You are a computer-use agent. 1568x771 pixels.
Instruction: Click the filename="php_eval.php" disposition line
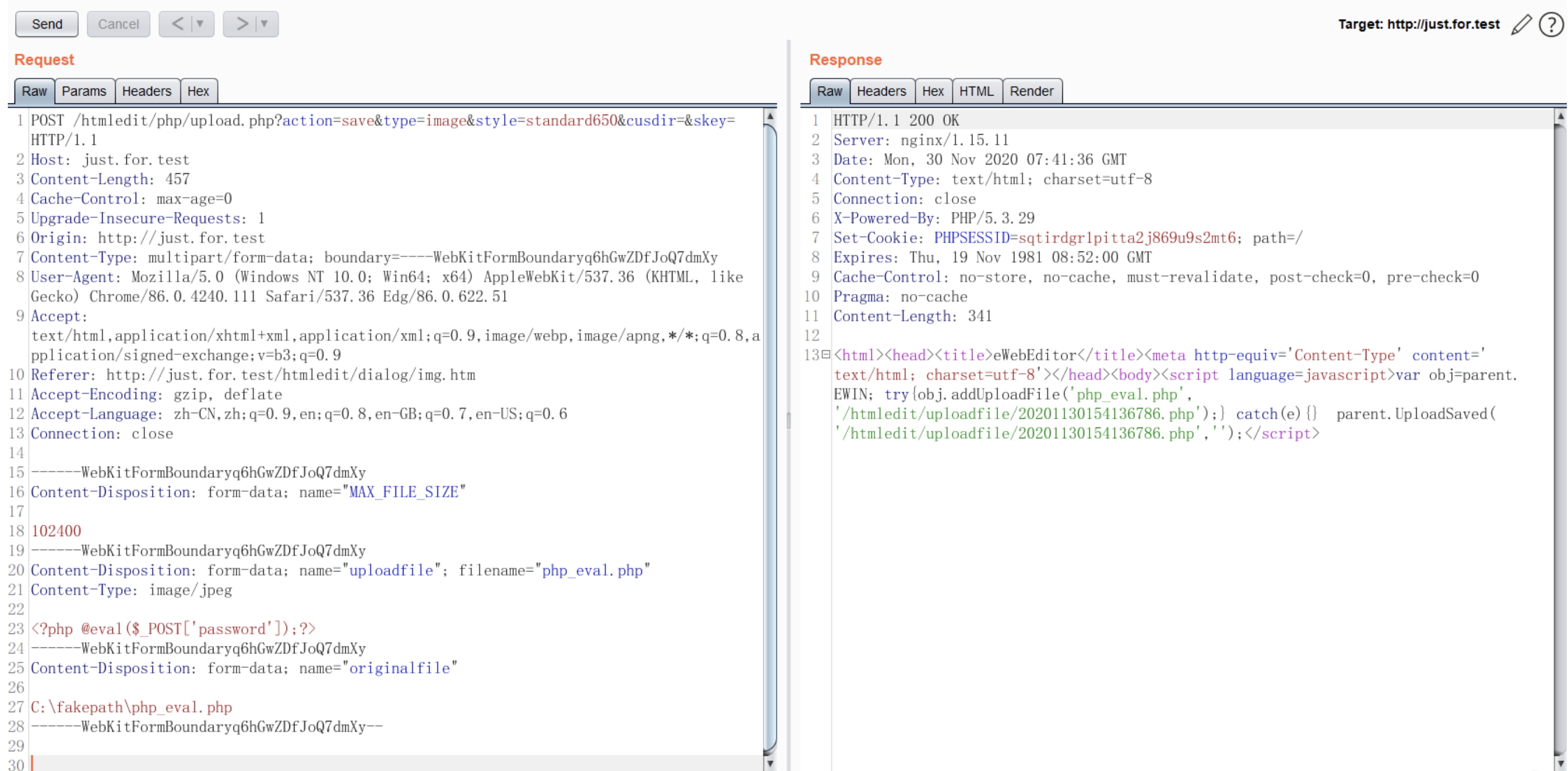[x=341, y=570]
